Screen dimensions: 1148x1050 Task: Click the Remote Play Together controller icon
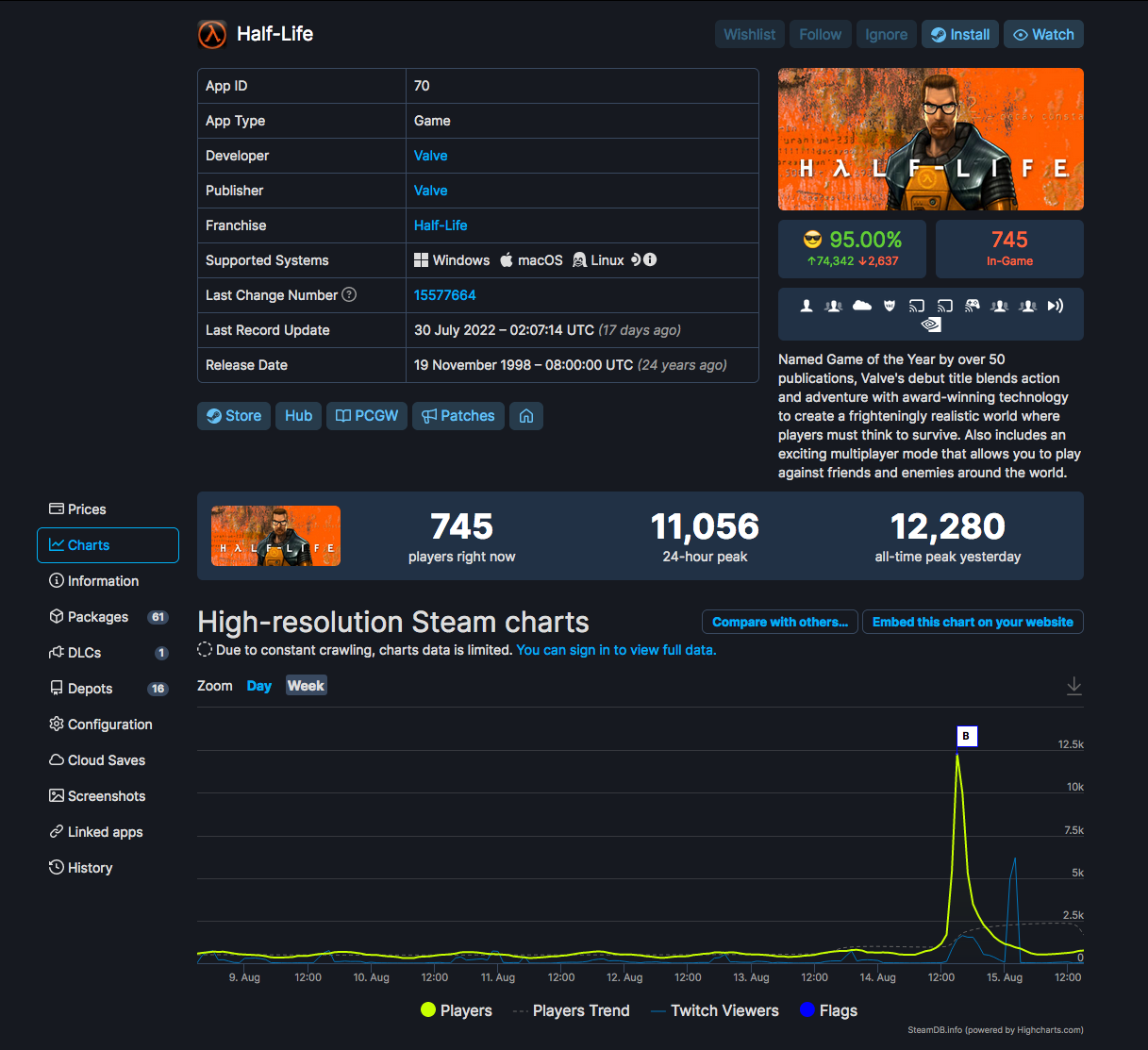pyautogui.click(x=973, y=306)
